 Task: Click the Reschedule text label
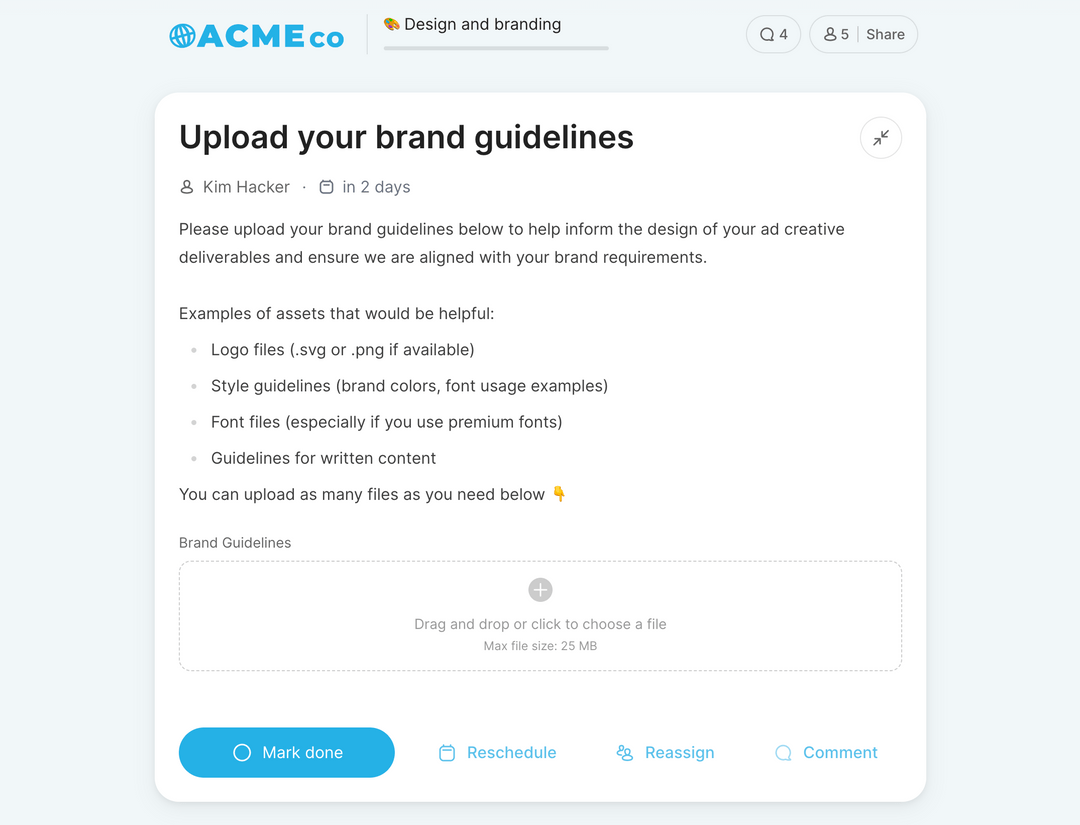tap(511, 753)
